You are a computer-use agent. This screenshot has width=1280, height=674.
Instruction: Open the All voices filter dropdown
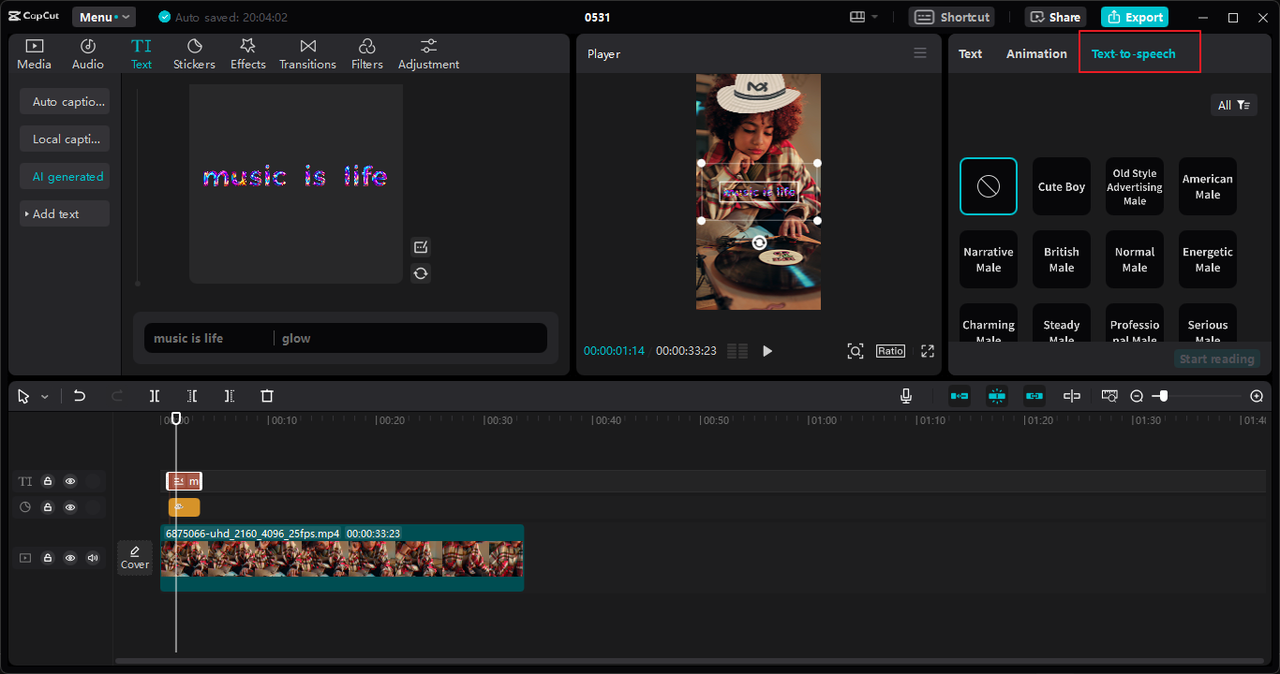[x=1233, y=105]
